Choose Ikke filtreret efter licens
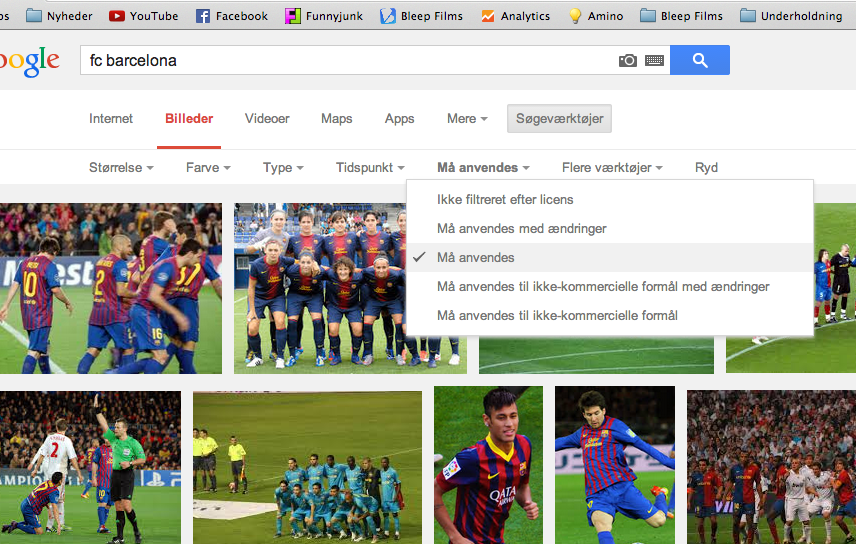This screenshot has height=544, width=856. click(x=610, y=199)
